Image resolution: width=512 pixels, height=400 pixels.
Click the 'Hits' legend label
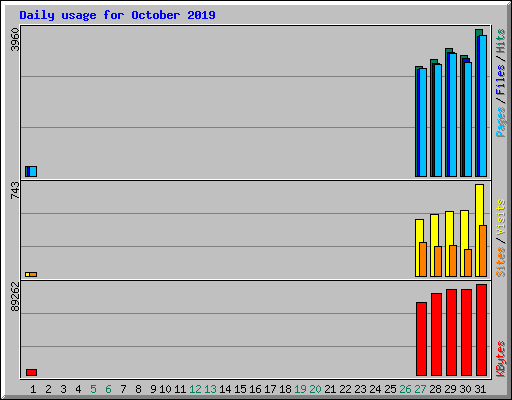[x=500, y=41]
